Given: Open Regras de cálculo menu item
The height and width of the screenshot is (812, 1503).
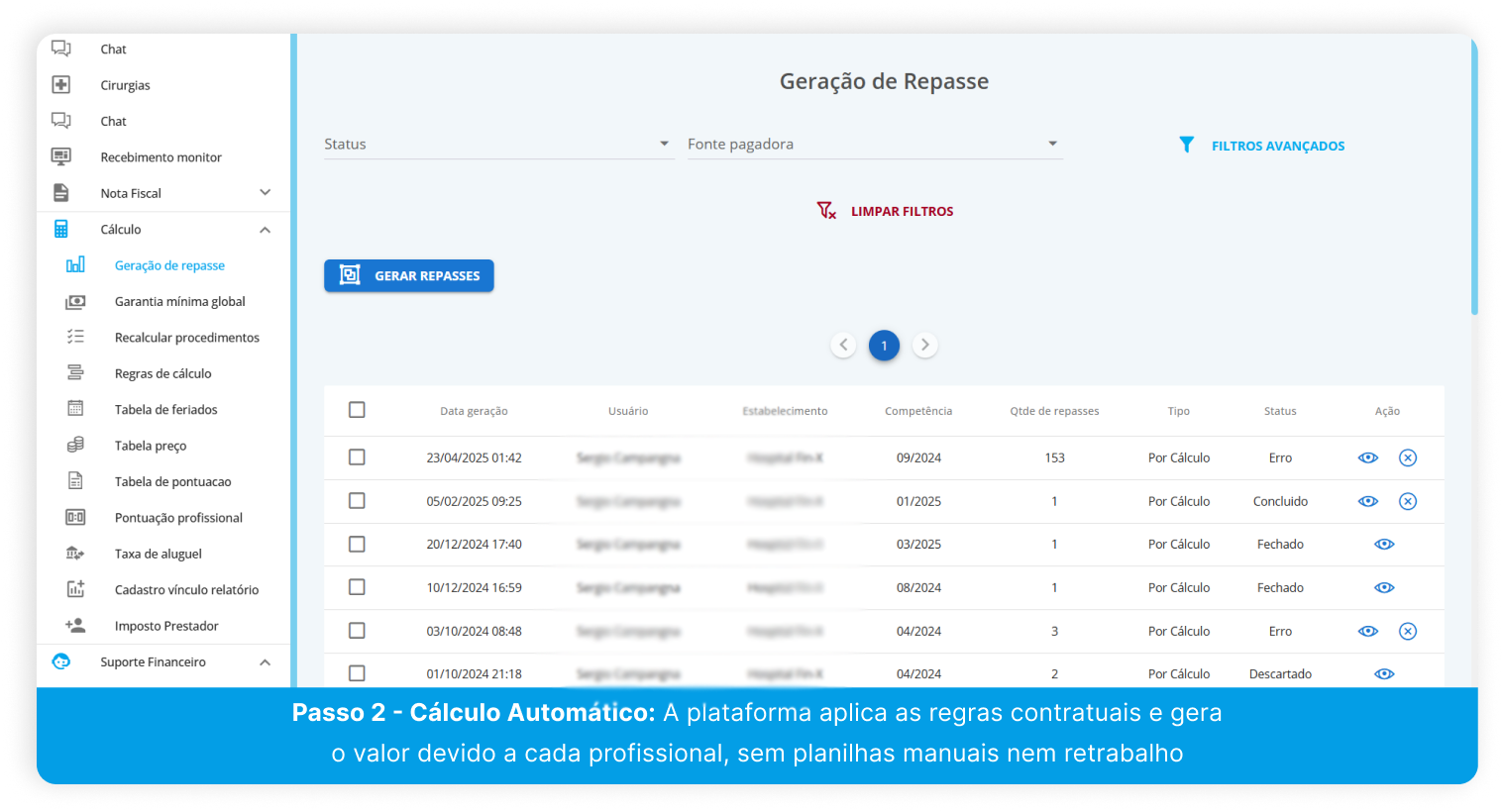Looking at the screenshot, I should 162,373.
